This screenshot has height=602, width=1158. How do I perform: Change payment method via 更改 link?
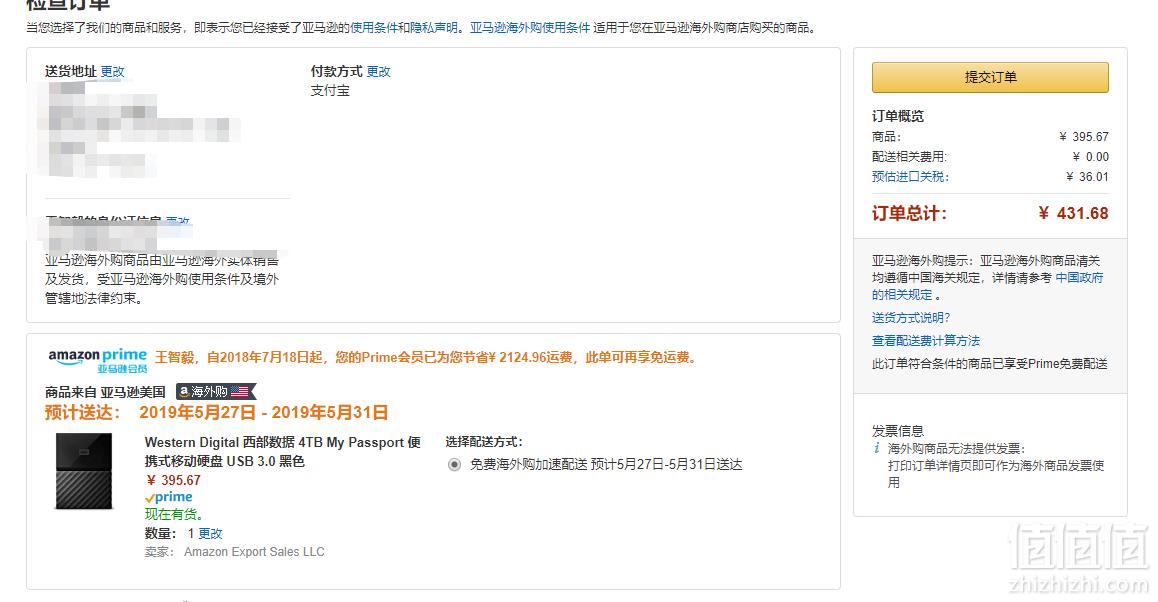click(378, 72)
